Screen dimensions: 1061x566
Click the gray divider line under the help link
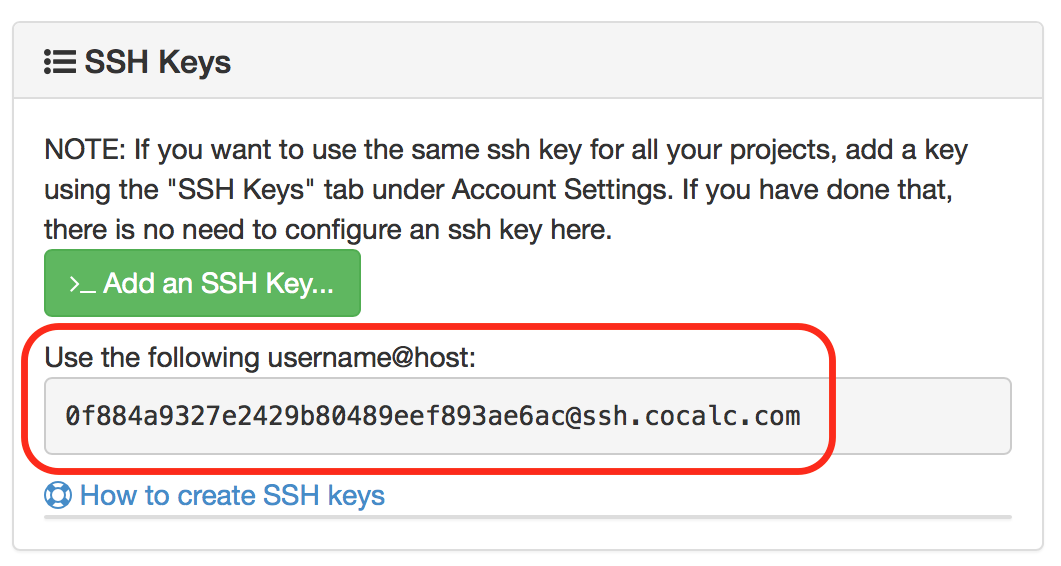click(527, 518)
